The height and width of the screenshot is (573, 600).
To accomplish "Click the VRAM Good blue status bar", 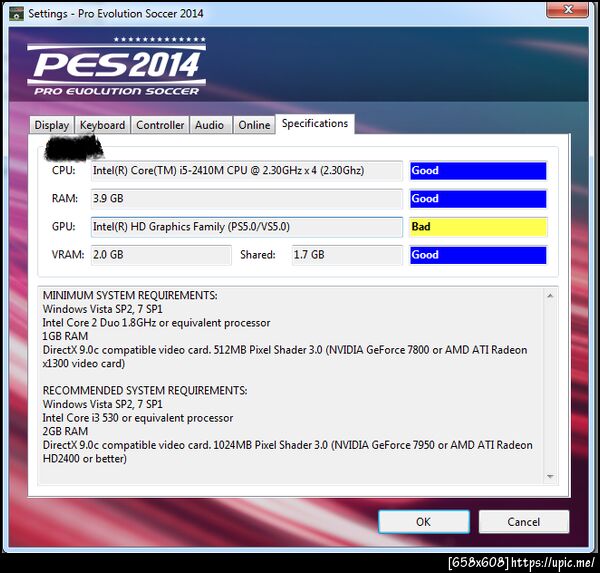I will [478, 255].
